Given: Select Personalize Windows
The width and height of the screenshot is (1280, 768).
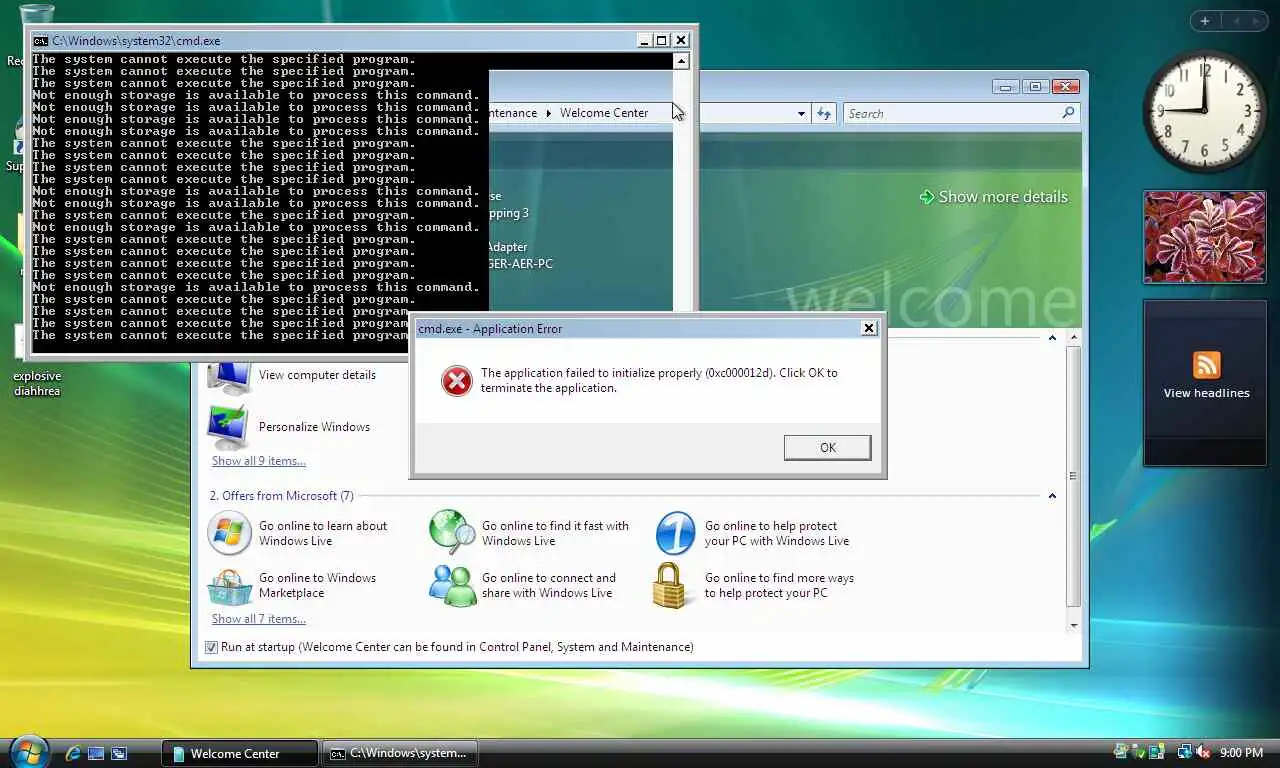Looking at the screenshot, I should (314, 427).
